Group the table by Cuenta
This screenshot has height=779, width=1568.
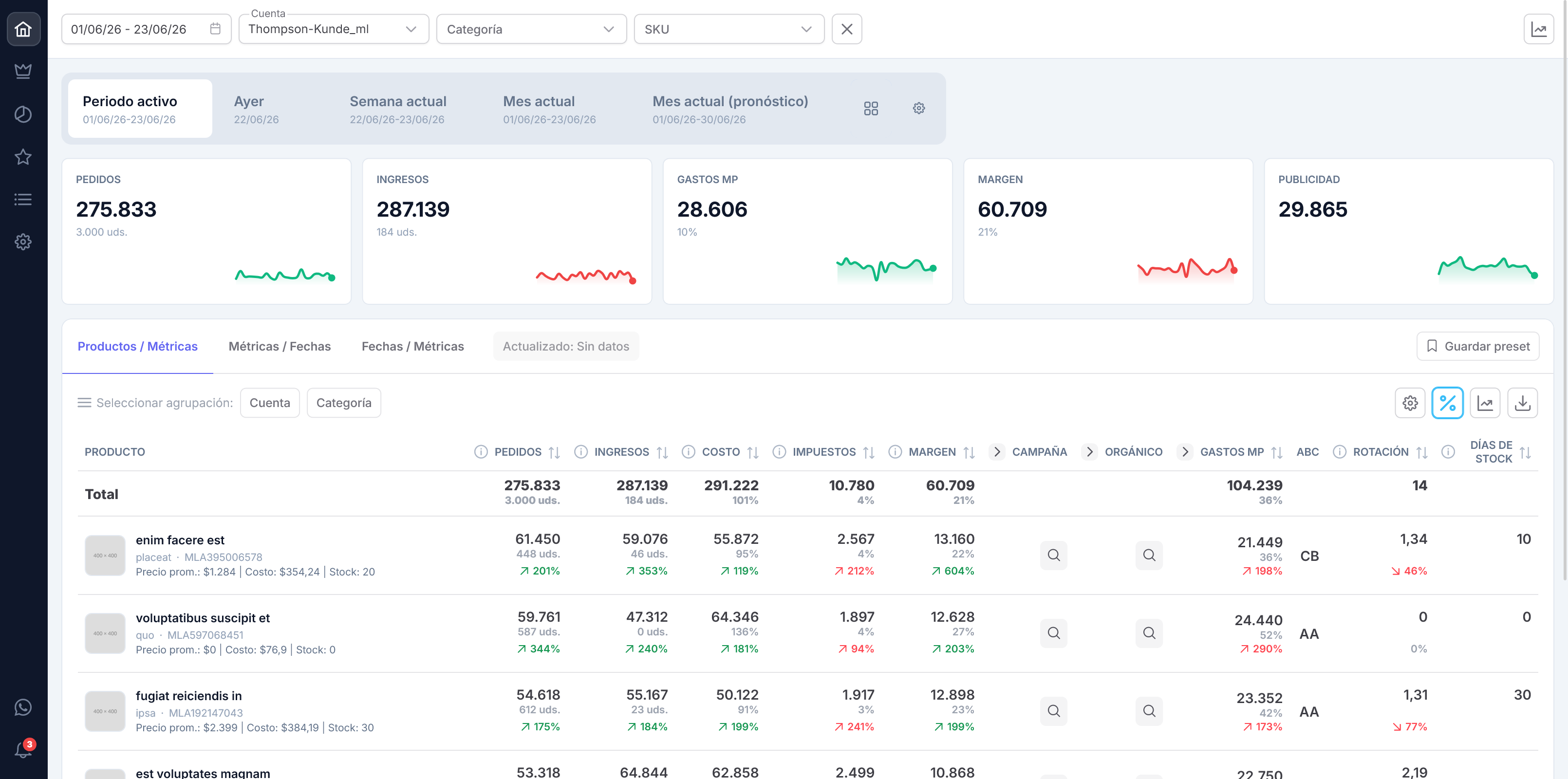[270, 403]
